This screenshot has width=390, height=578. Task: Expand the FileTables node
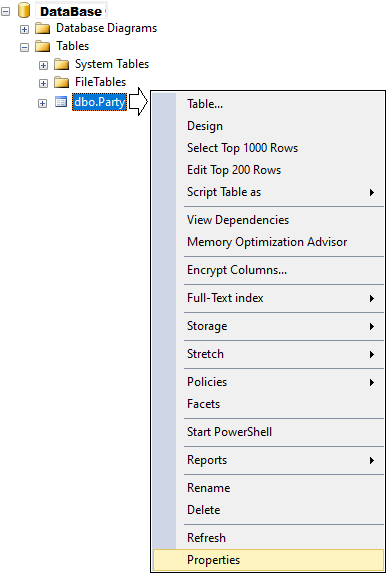43,83
